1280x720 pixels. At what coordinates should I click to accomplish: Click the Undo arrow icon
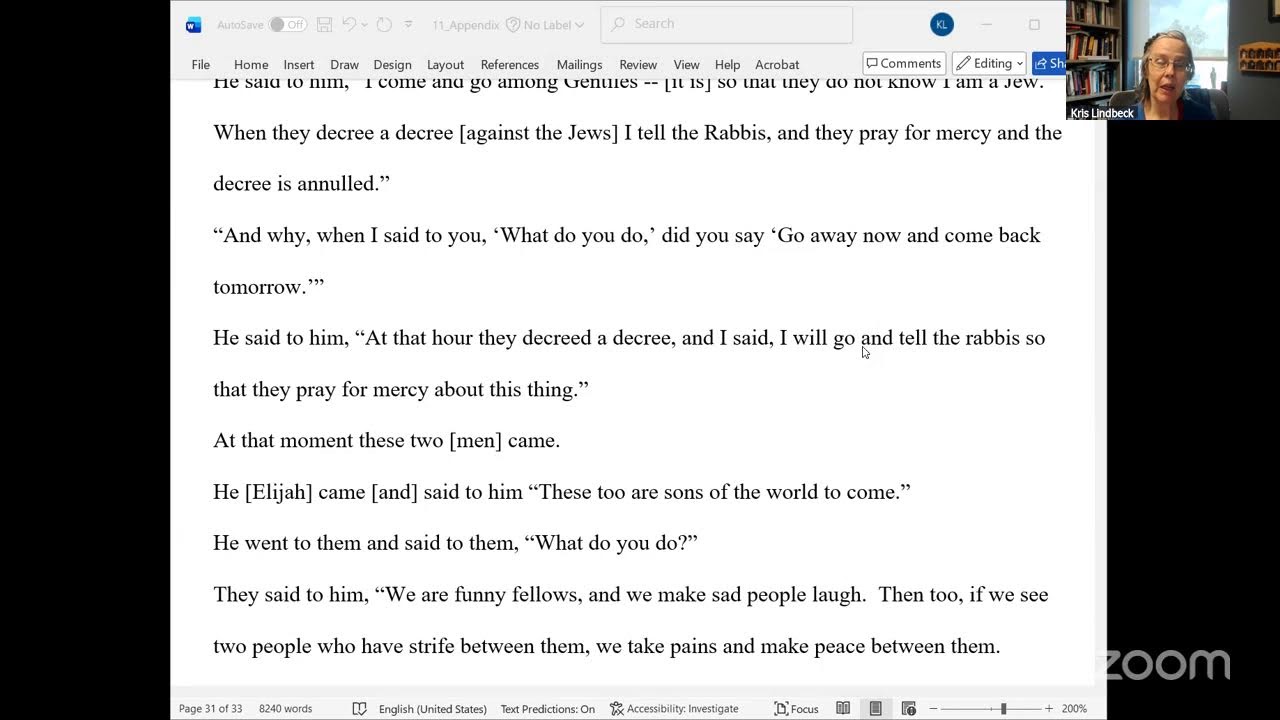pyautogui.click(x=348, y=25)
